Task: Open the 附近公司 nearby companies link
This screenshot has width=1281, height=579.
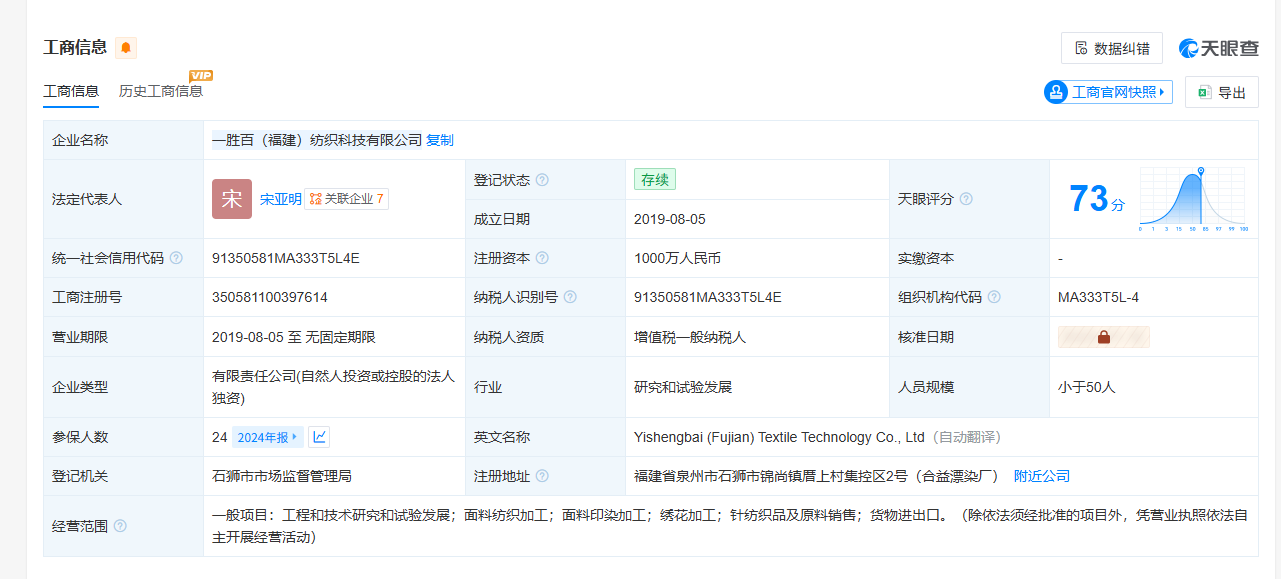Action: [1042, 476]
